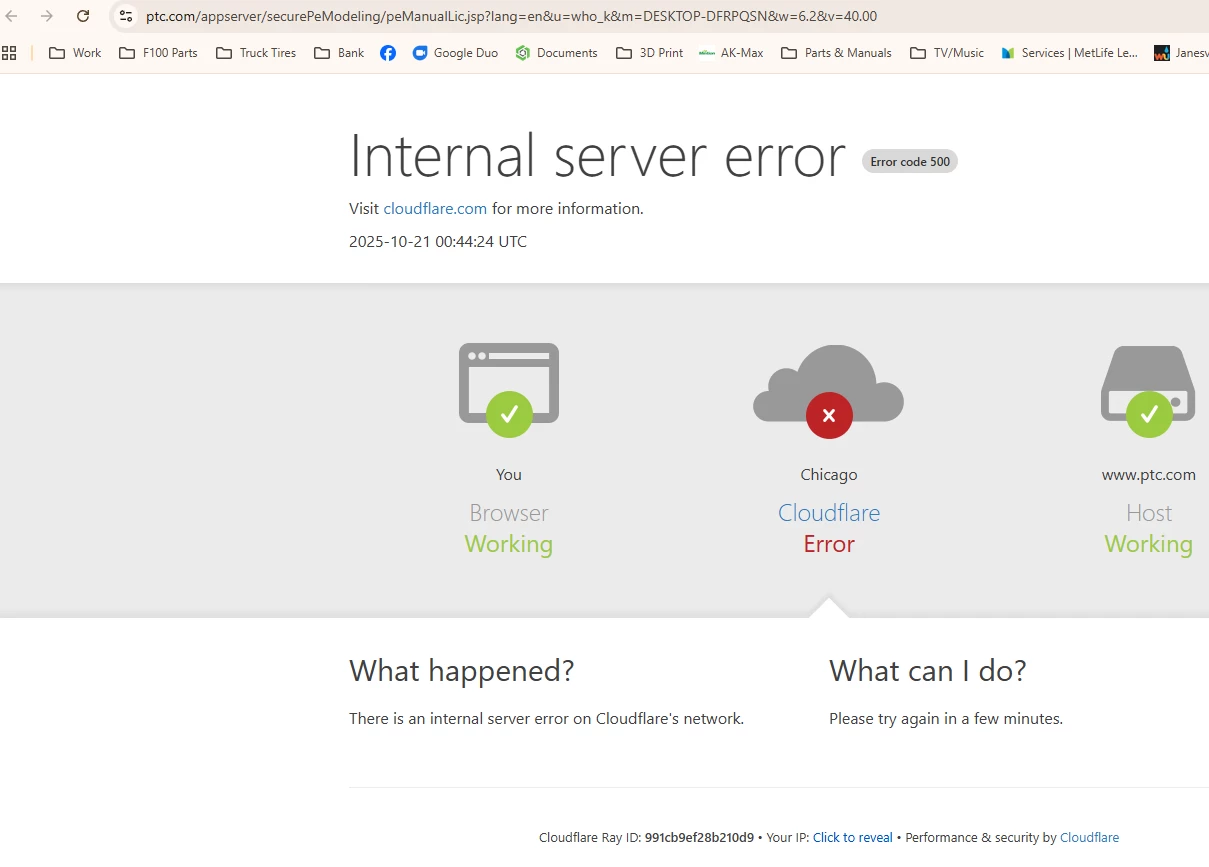1209x867 pixels.
Task: Open the apps grid icon in bookmarks bar
Action: (9, 53)
